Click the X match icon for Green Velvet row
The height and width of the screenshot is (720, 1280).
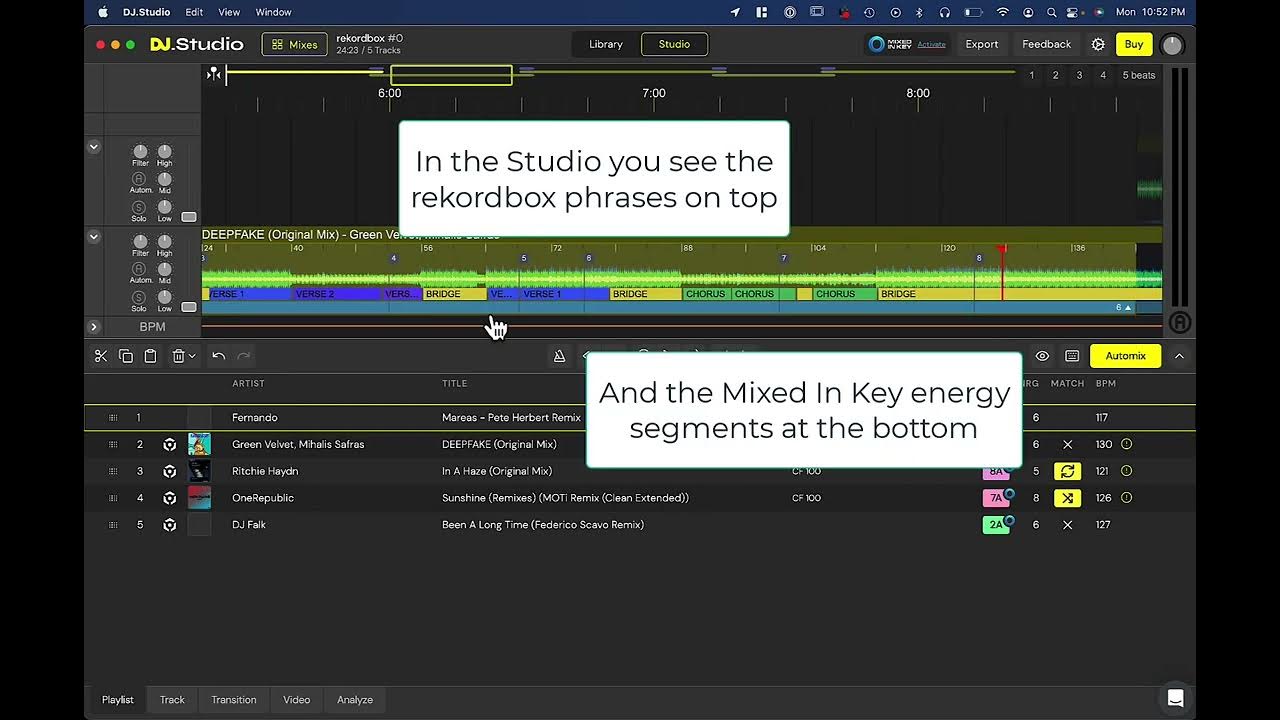(1067, 444)
